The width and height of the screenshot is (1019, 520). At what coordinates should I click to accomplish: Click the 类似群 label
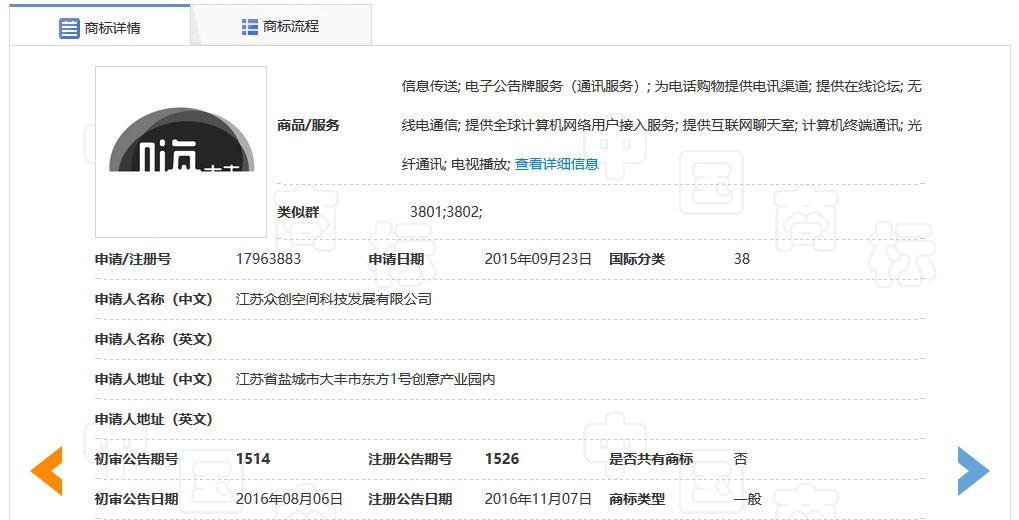298,212
